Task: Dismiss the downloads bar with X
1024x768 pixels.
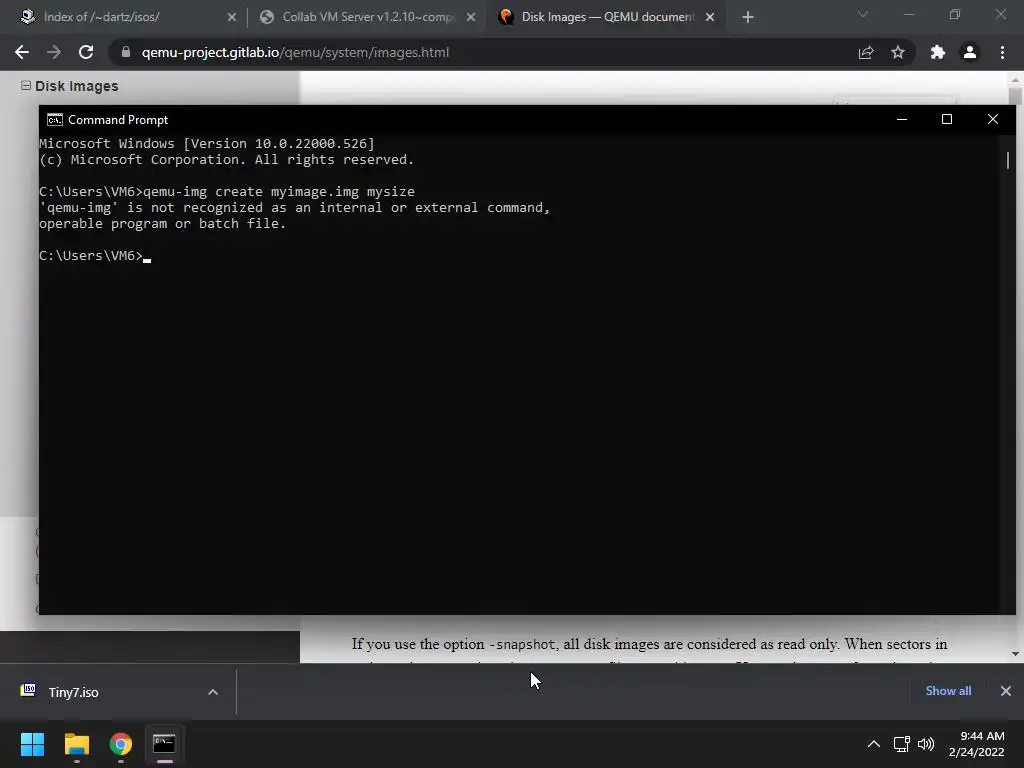Action: [x=1006, y=691]
